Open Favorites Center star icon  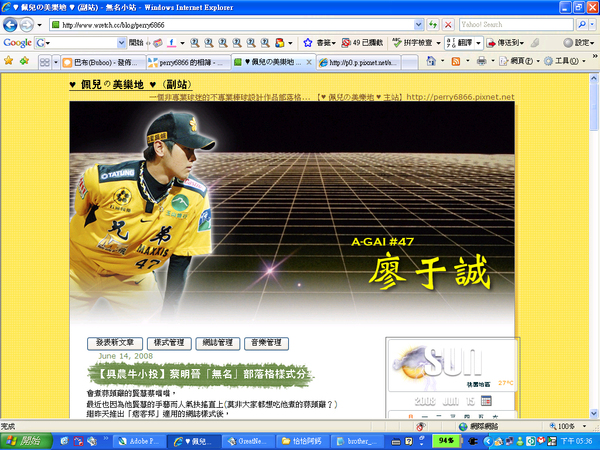[8, 61]
